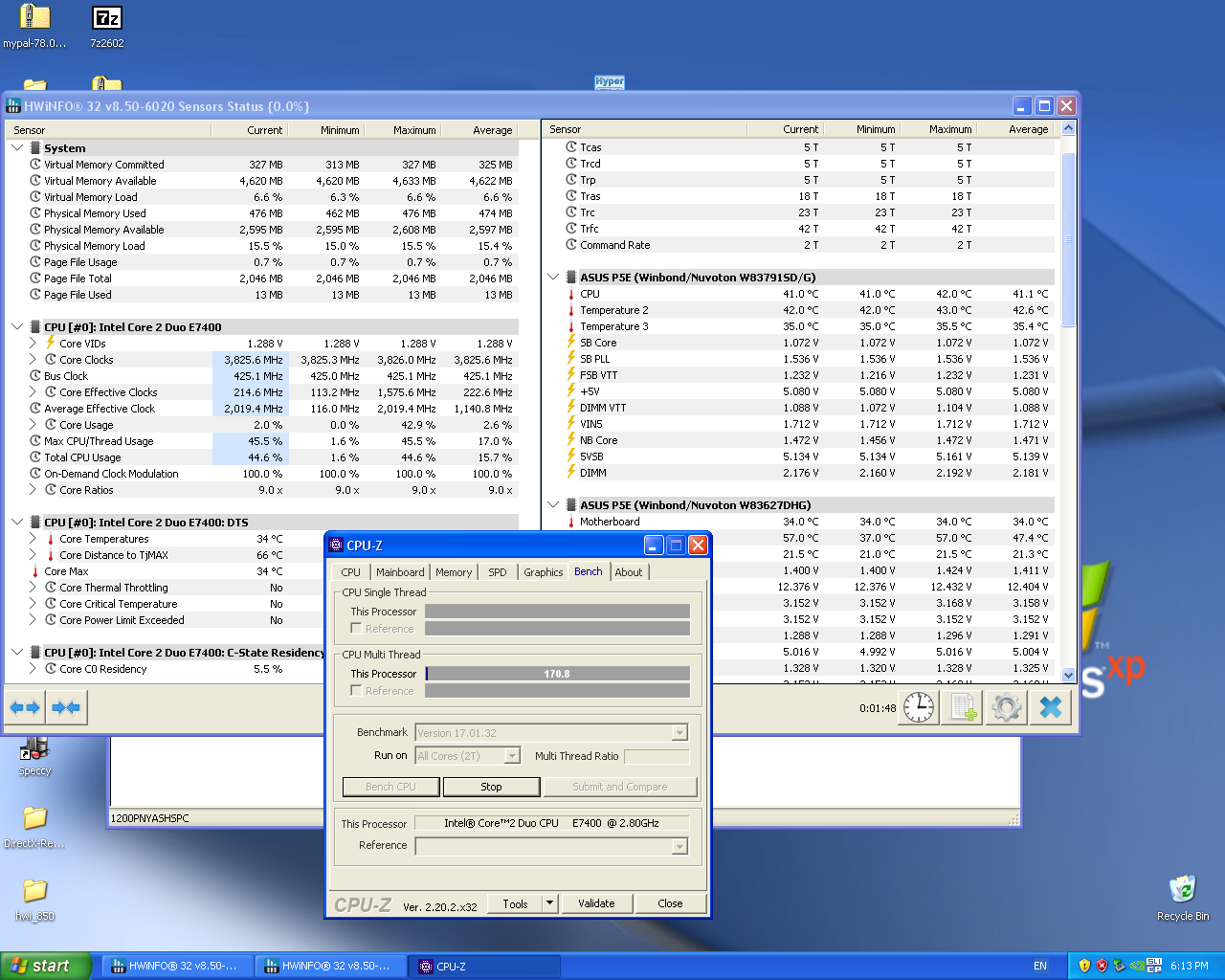Viewport: 1225px width, 980px height.
Task: Switch to the About tab
Action: [x=629, y=572]
